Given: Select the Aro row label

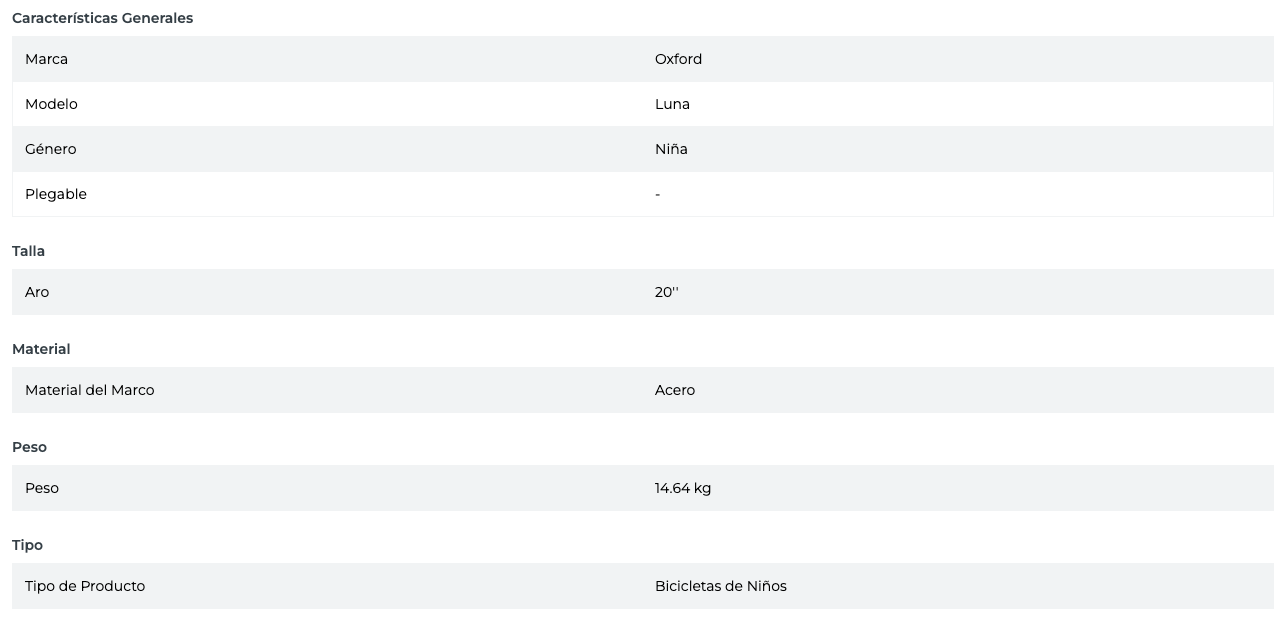Looking at the screenshot, I should [37, 292].
